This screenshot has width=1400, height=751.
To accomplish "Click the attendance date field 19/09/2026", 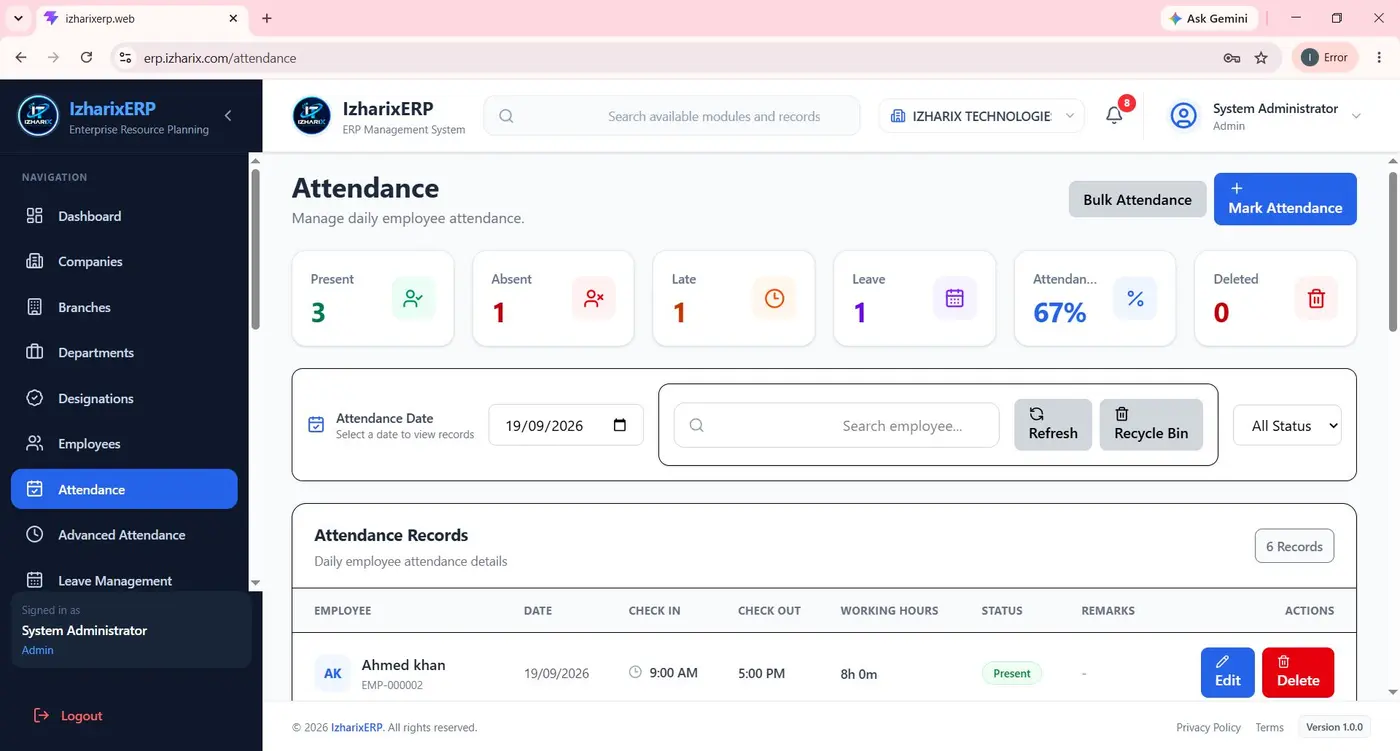I will tap(566, 425).
